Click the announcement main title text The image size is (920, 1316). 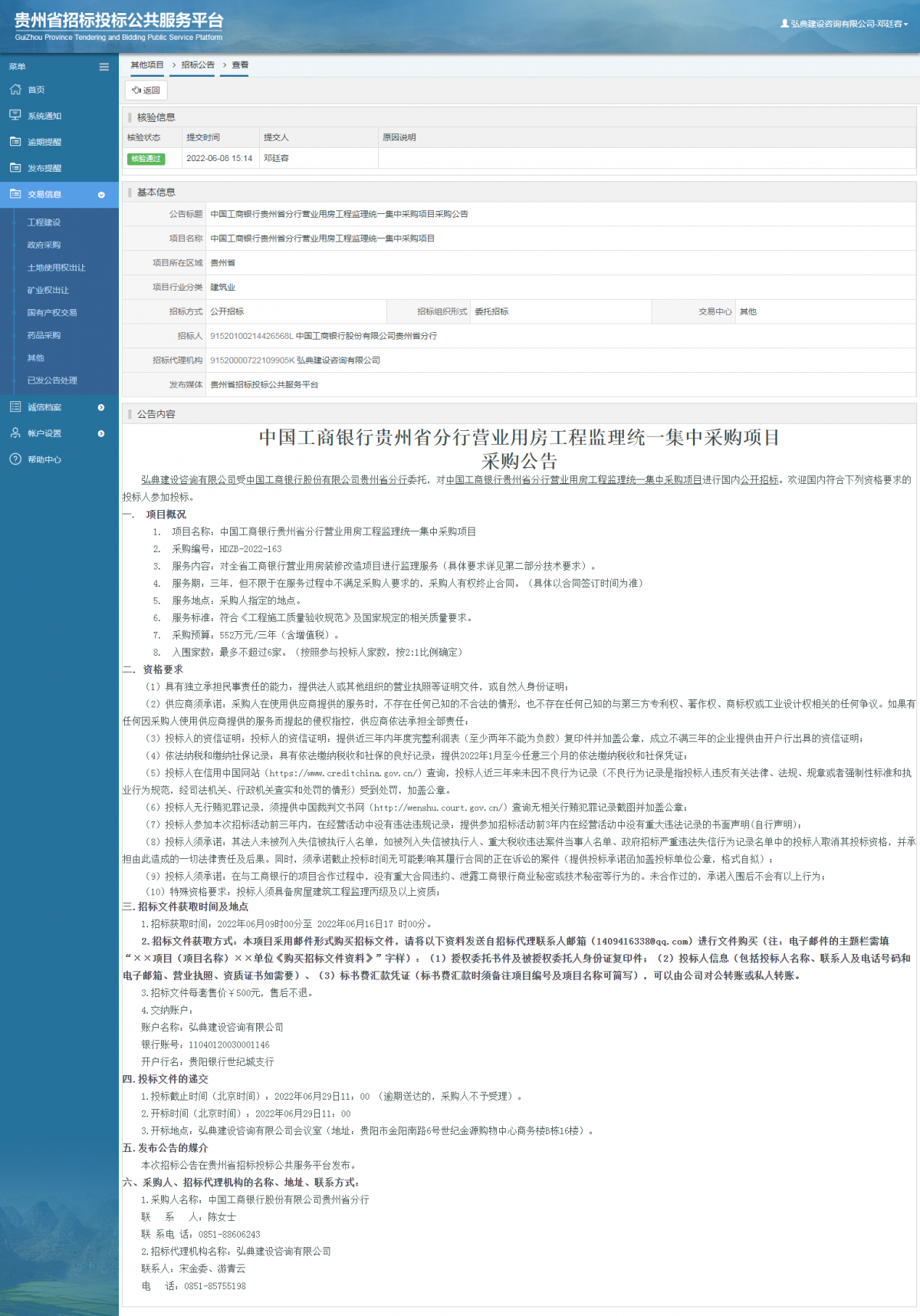click(x=519, y=449)
